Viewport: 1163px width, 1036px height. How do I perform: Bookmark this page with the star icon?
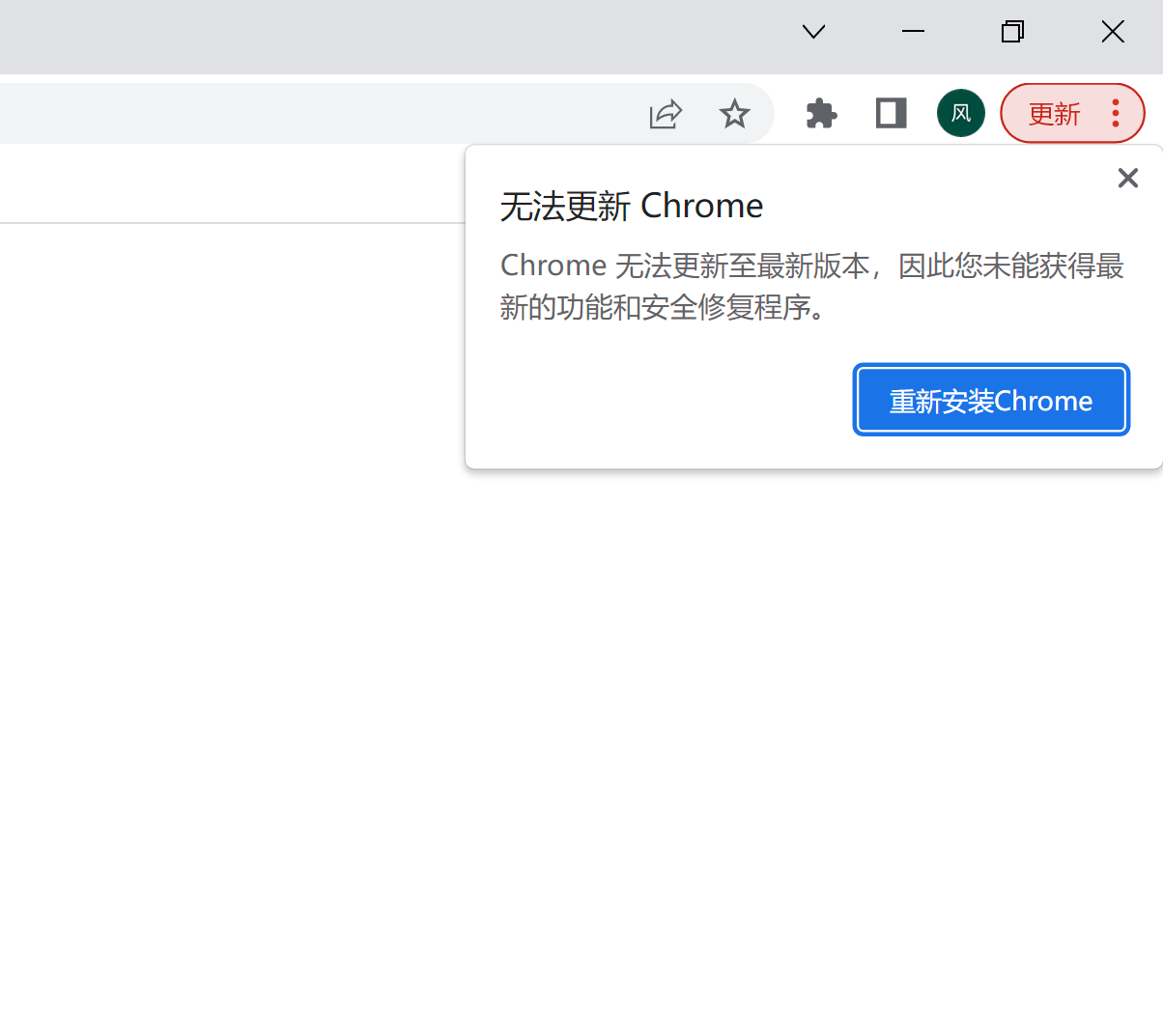point(734,113)
